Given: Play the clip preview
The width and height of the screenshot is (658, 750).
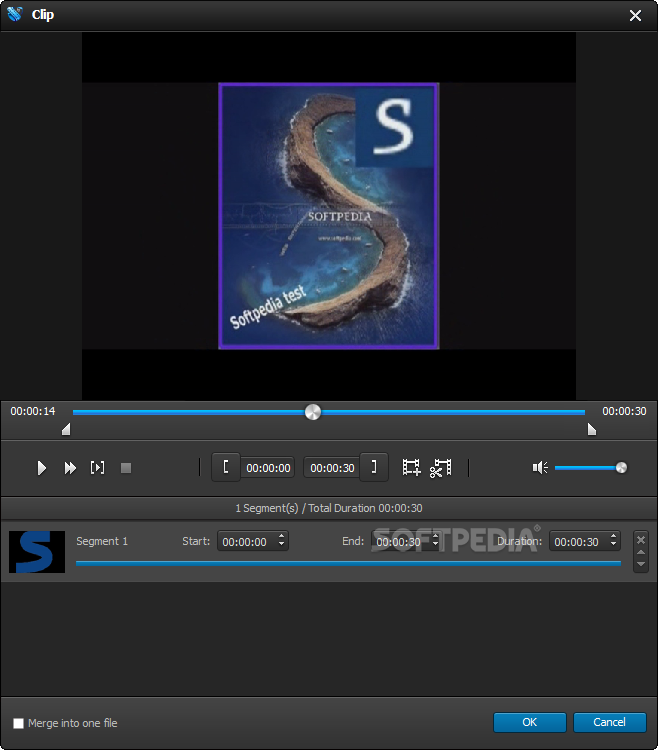Looking at the screenshot, I should coord(42,468).
